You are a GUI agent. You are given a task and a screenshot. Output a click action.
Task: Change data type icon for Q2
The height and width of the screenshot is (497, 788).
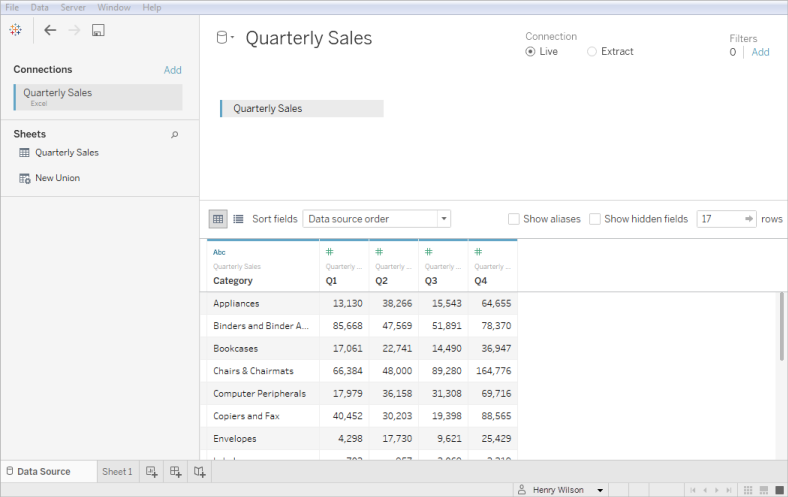coord(379,252)
